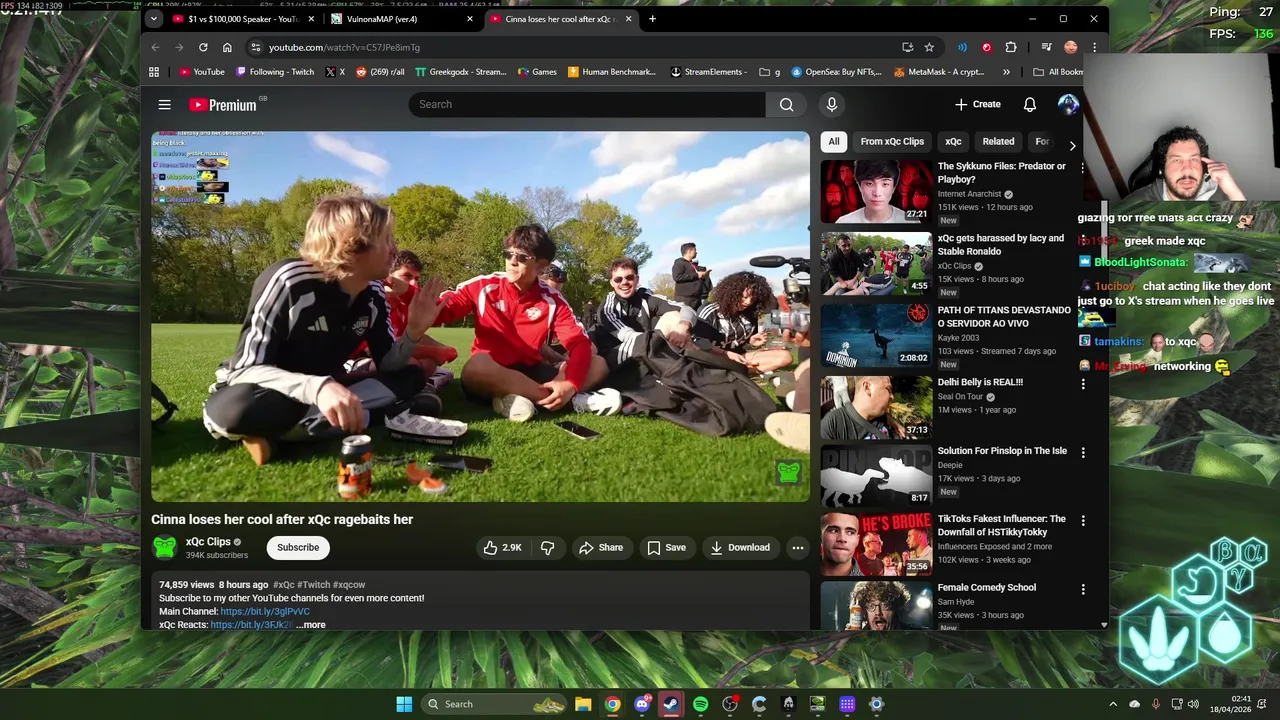Open Spotify from the taskbar
Screen dimensions: 1280x720
(x=700, y=704)
